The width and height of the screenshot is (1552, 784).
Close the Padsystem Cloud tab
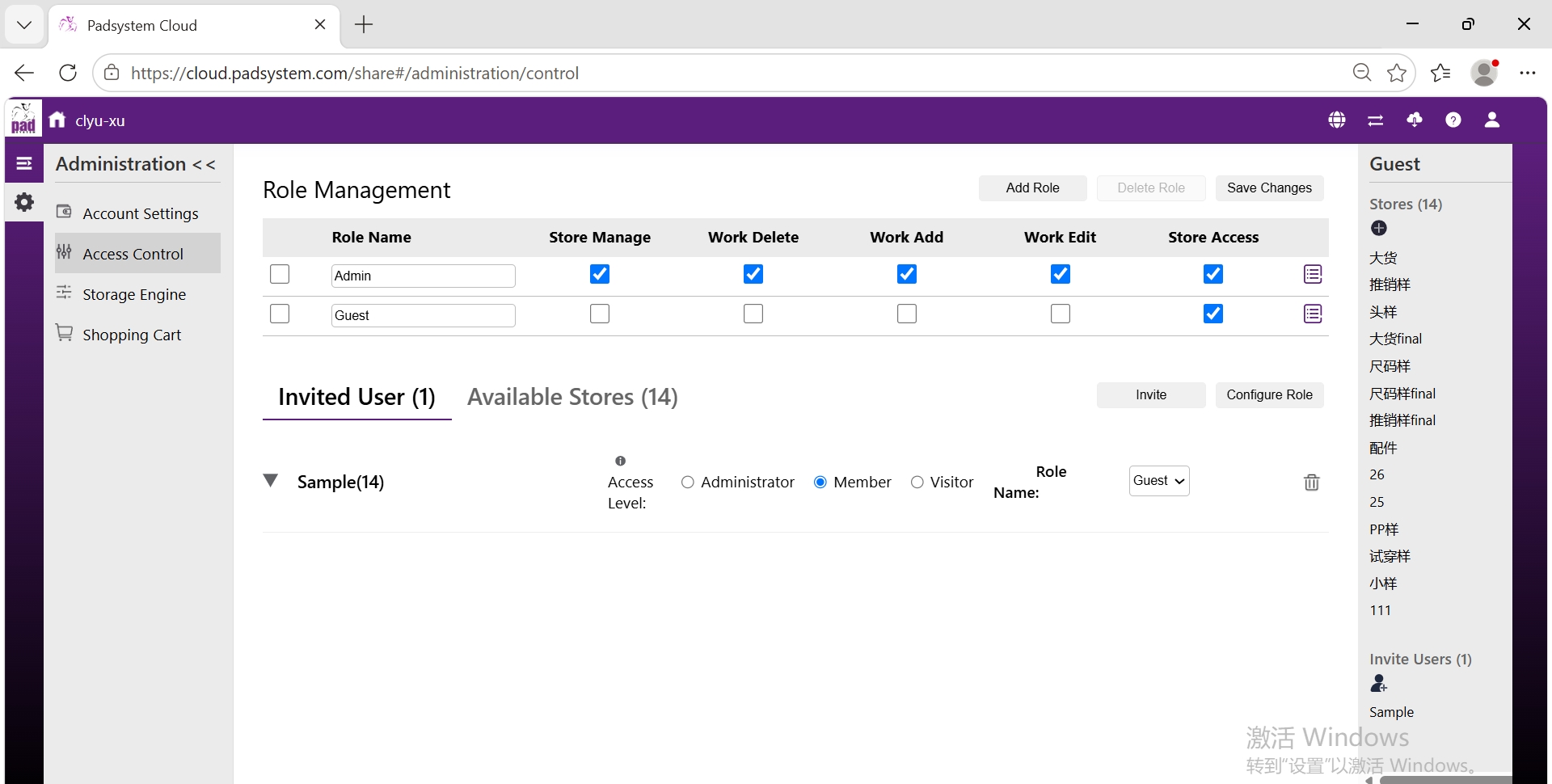(x=320, y=25)
